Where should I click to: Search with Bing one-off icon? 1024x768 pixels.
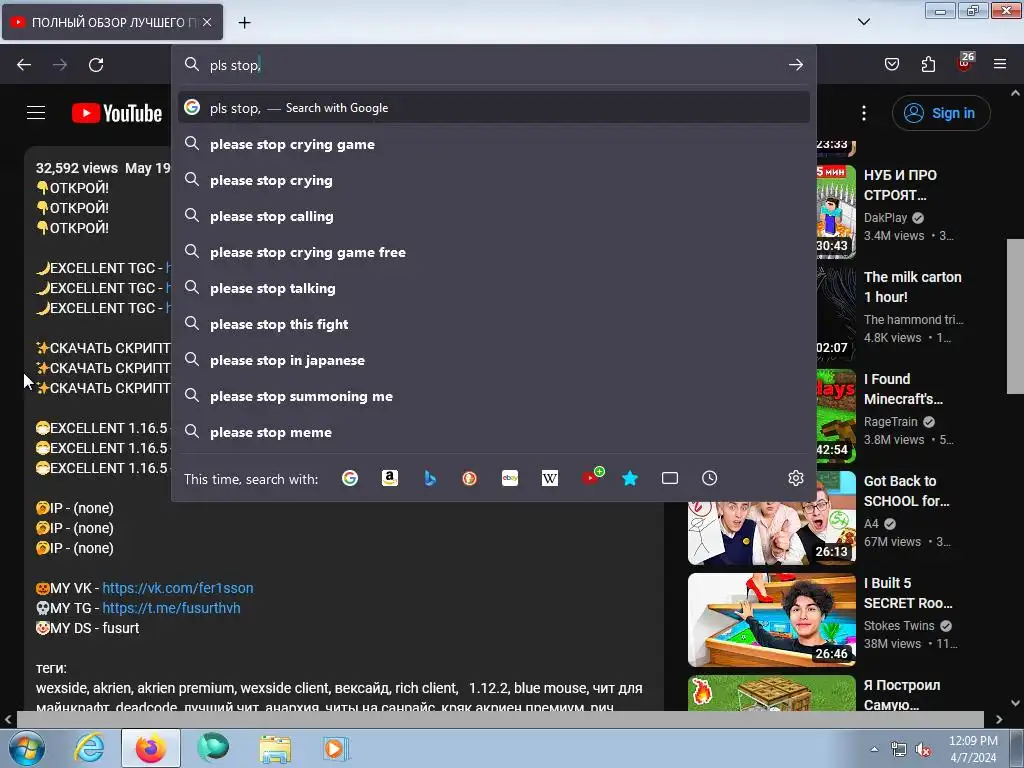point(430,478)
